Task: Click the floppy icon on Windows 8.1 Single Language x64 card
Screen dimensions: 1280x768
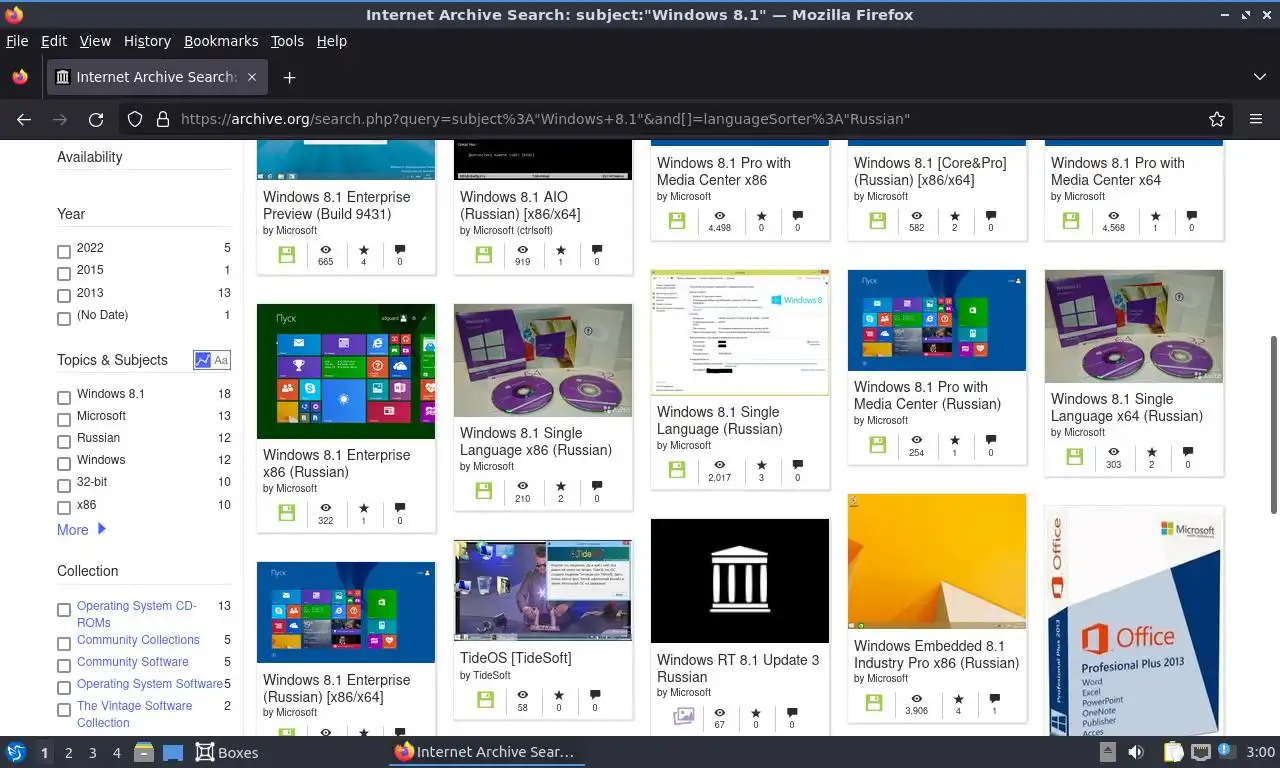Action: (x=1074, y=456)
